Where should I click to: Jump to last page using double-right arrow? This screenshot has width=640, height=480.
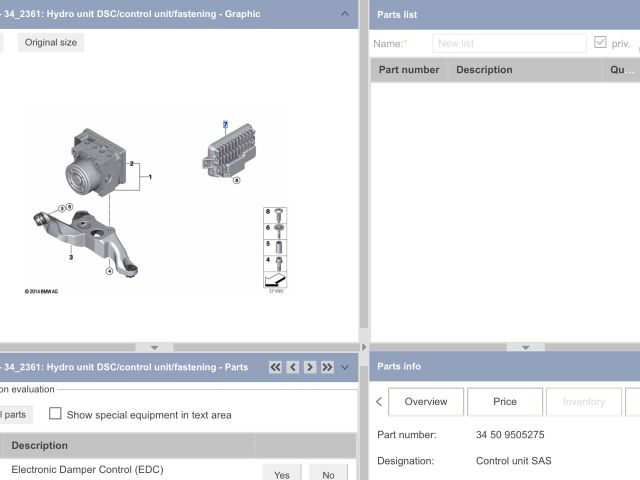tap(327, 367)
